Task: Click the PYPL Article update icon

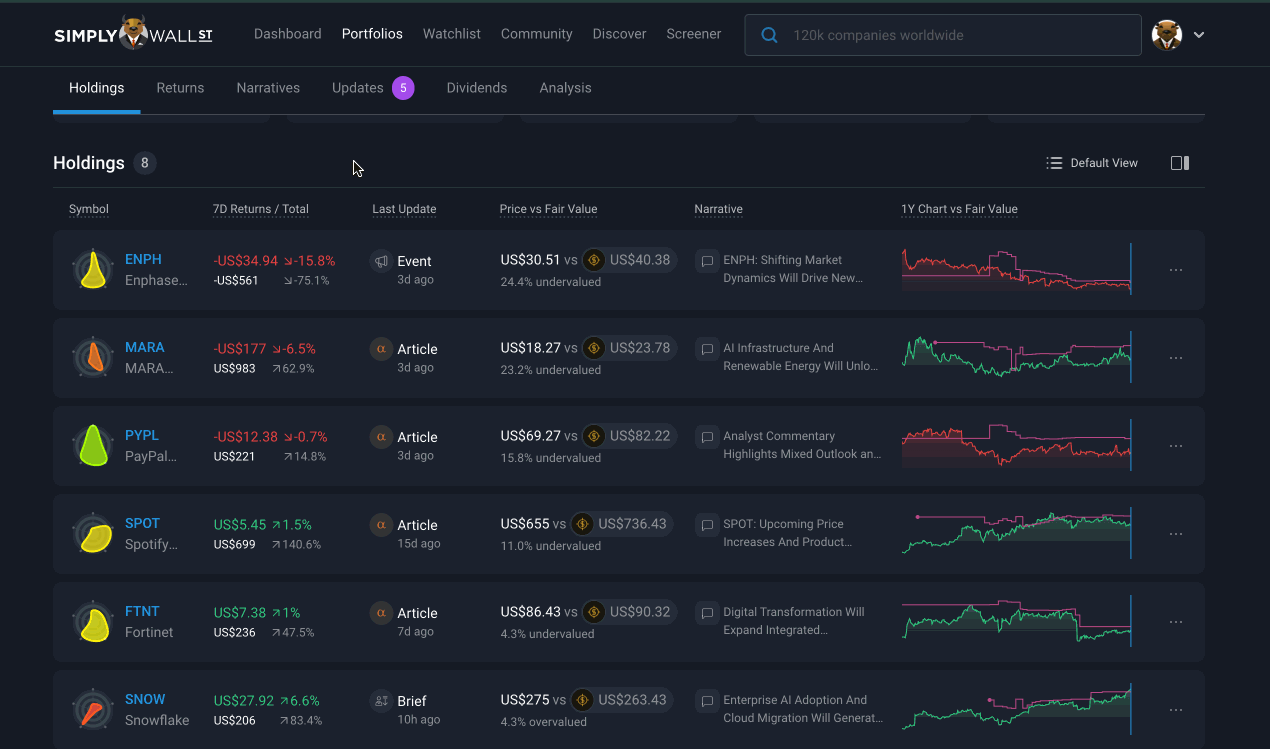Action: coord(381,437)
